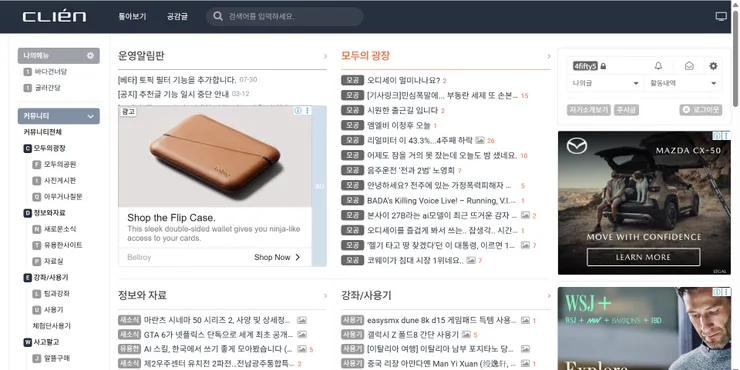Click Shop Now on the Bellroy ad

tap(277, 257)
